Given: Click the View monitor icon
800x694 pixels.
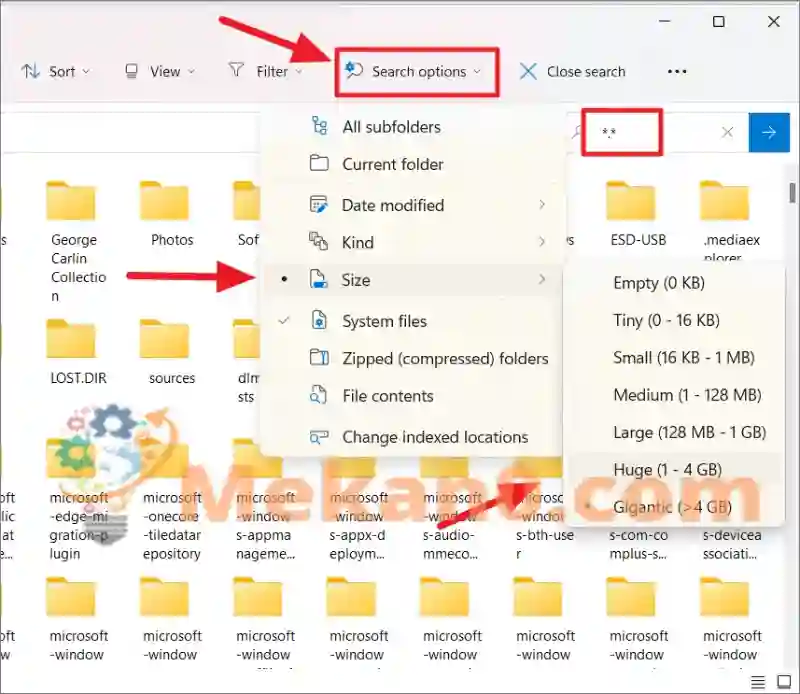Looking at the screenshot, I should point(132,71).
